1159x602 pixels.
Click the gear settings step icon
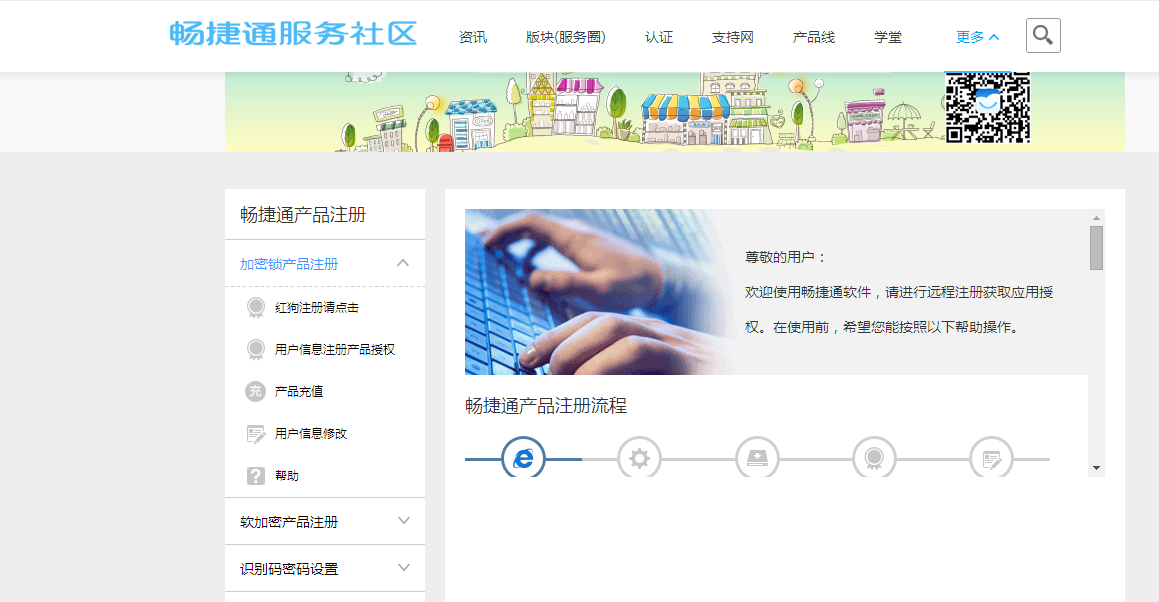[x=639, y=459]
